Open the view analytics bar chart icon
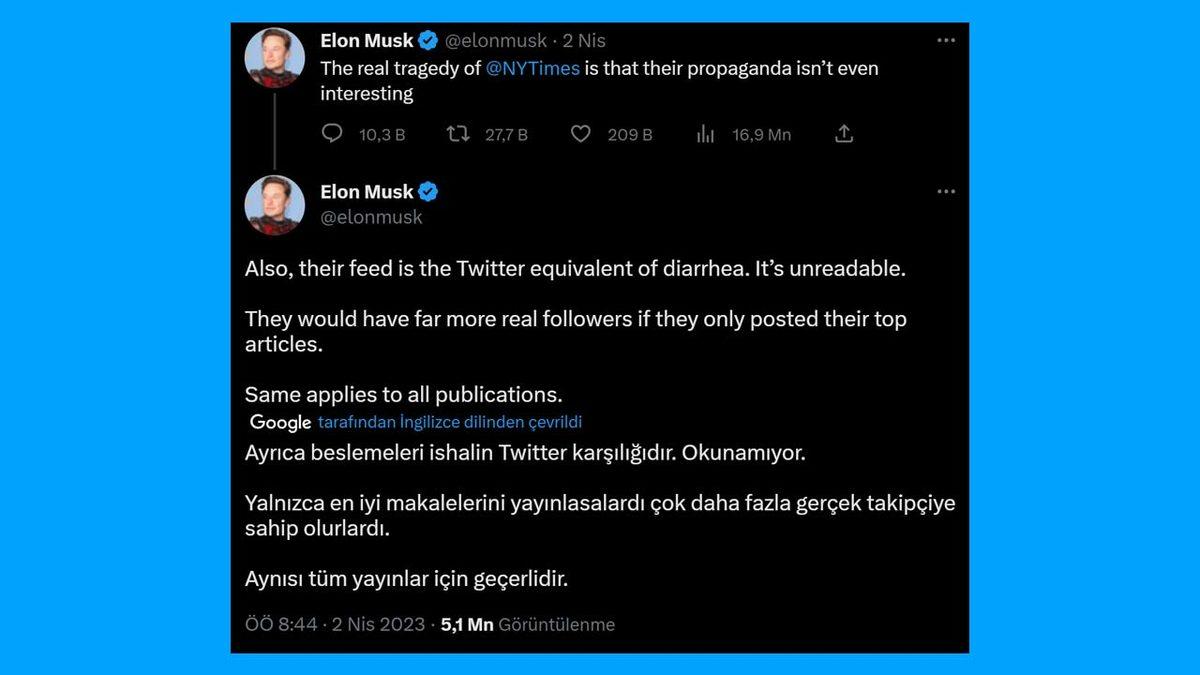The image size is (1200, 675). [x=706, y=134]
